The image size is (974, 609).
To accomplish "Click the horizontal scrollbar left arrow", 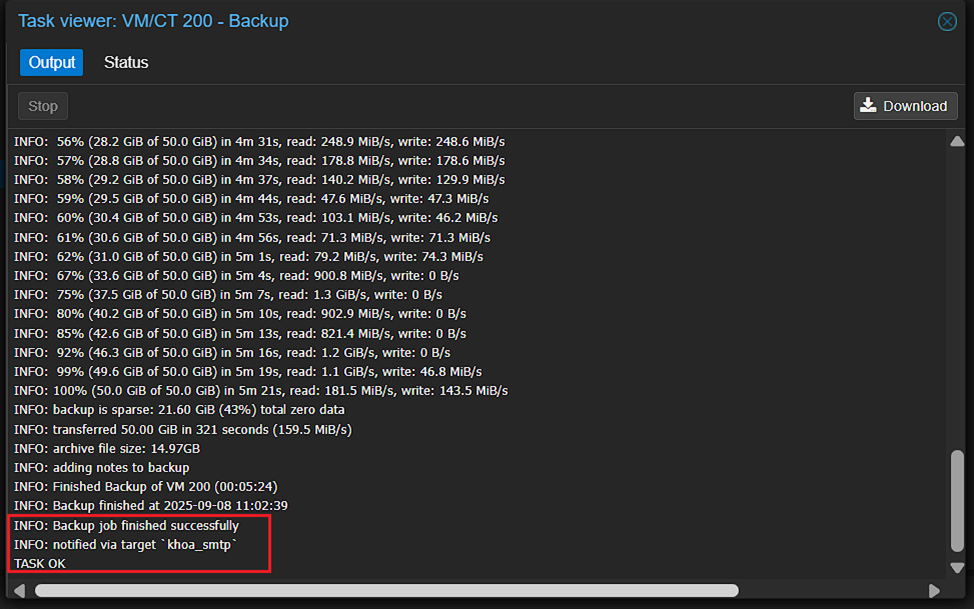I will (x=19, y=591).
